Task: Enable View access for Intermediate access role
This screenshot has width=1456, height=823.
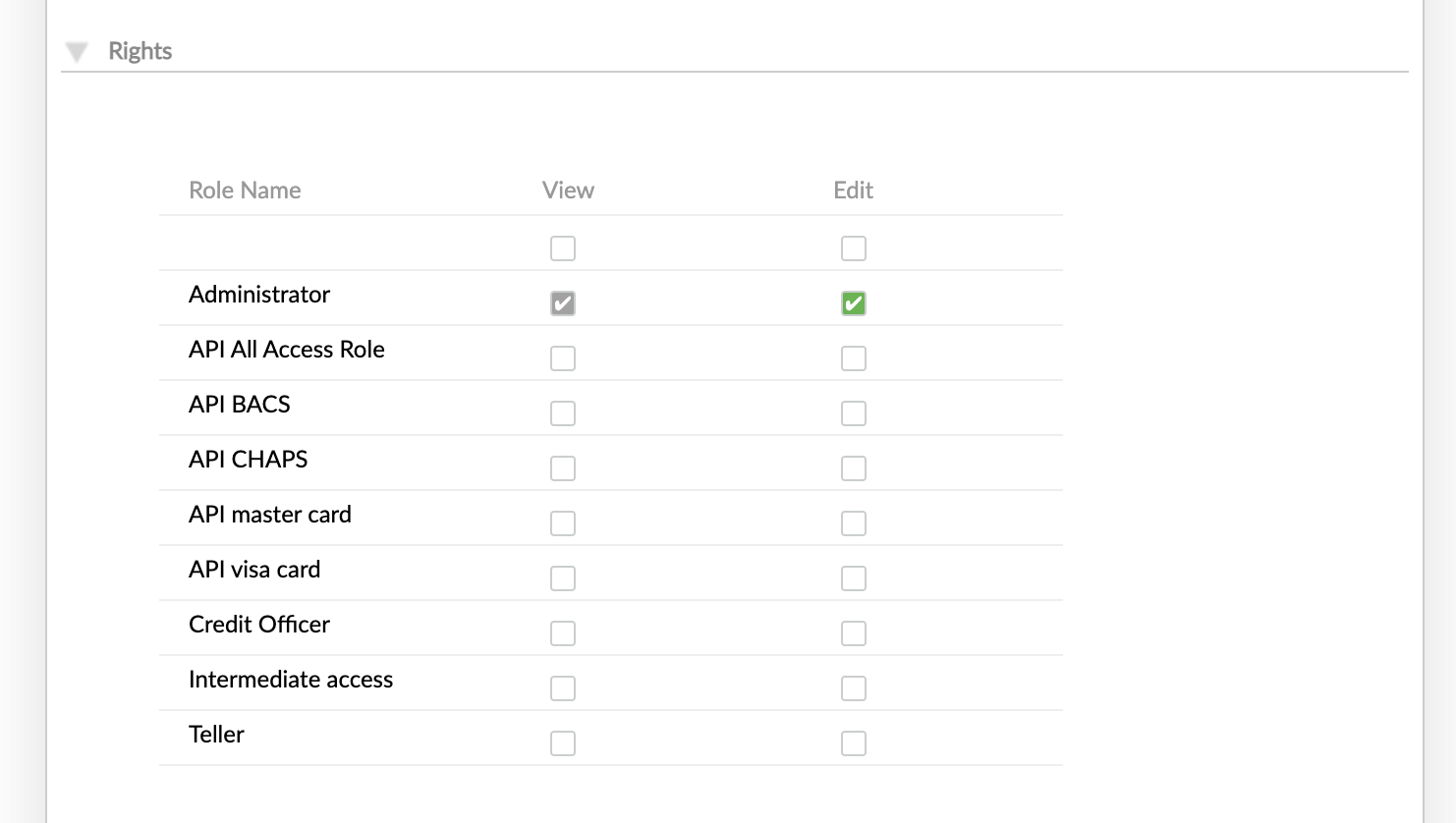Action: (x=563, y=687)
